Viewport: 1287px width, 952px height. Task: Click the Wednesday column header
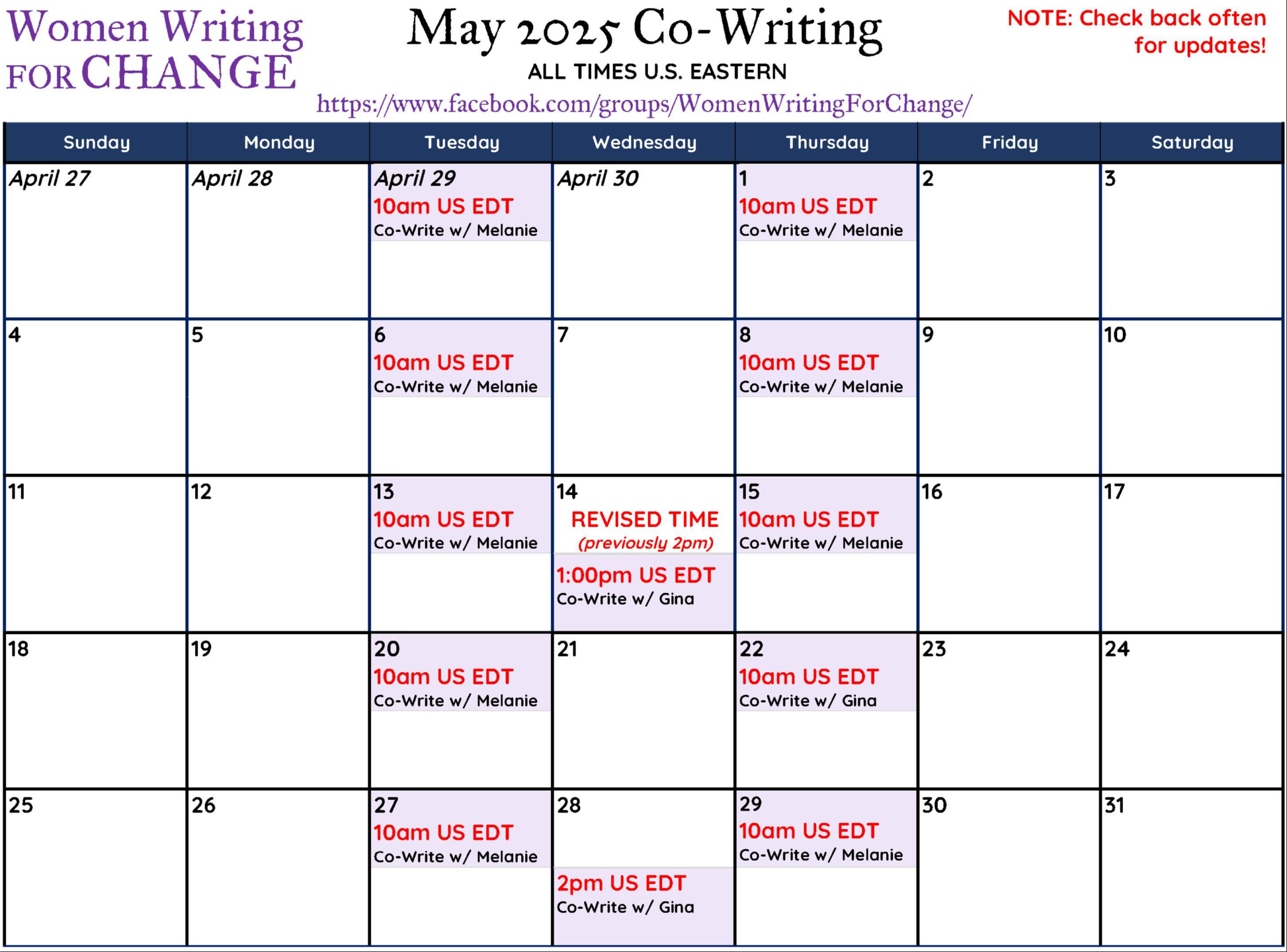pyautogui.click(x=644, y=142)
